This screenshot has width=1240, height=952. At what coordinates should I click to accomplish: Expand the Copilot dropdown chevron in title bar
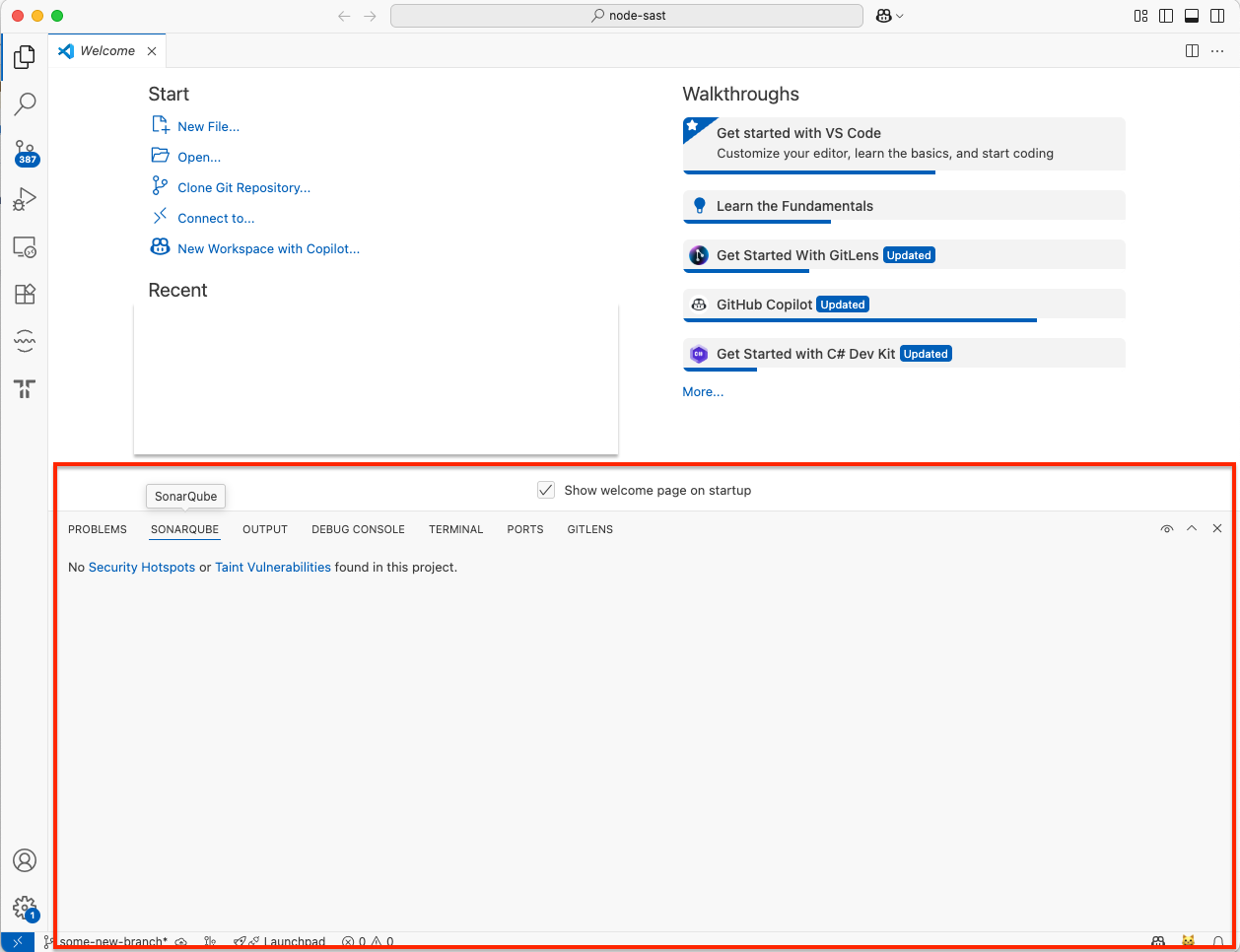pos(900,16)
